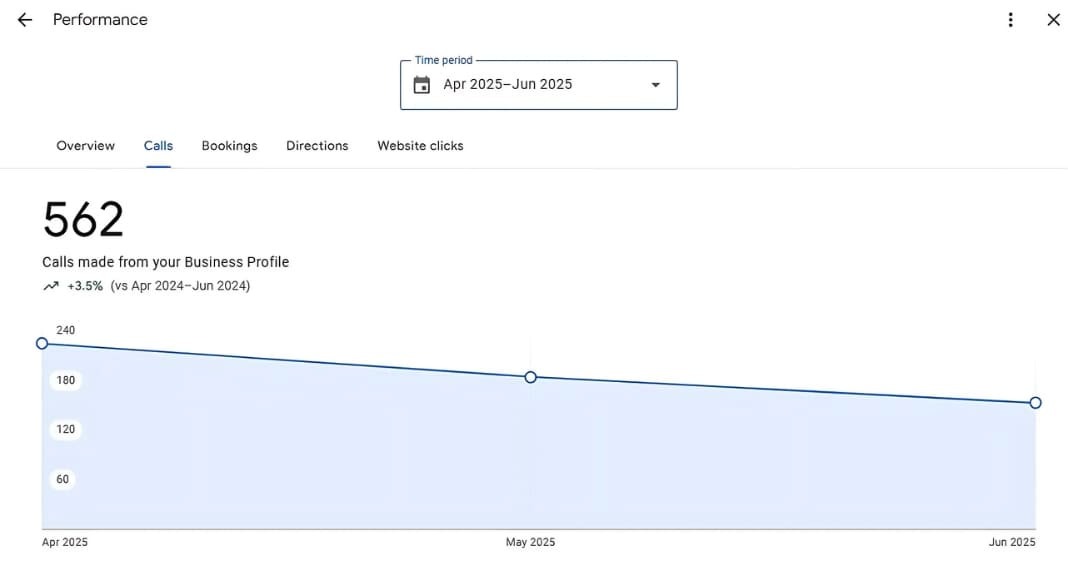
Task: Expand the Time period dropdown arrow
Action: (656, 85)
